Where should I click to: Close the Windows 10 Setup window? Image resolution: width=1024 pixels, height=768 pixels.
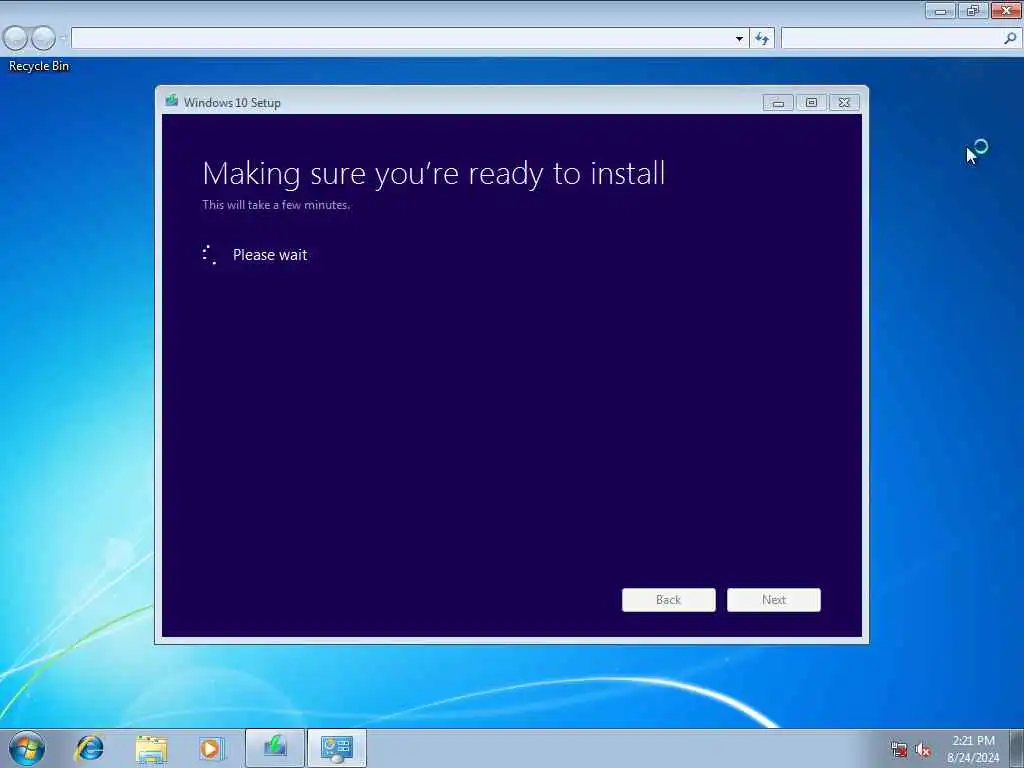point(844,103)
